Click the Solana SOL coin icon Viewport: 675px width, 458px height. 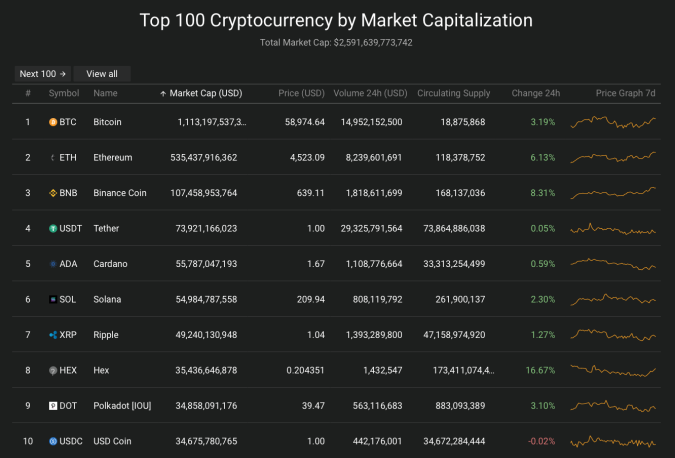pyautogui.click(x=53, y=299)
